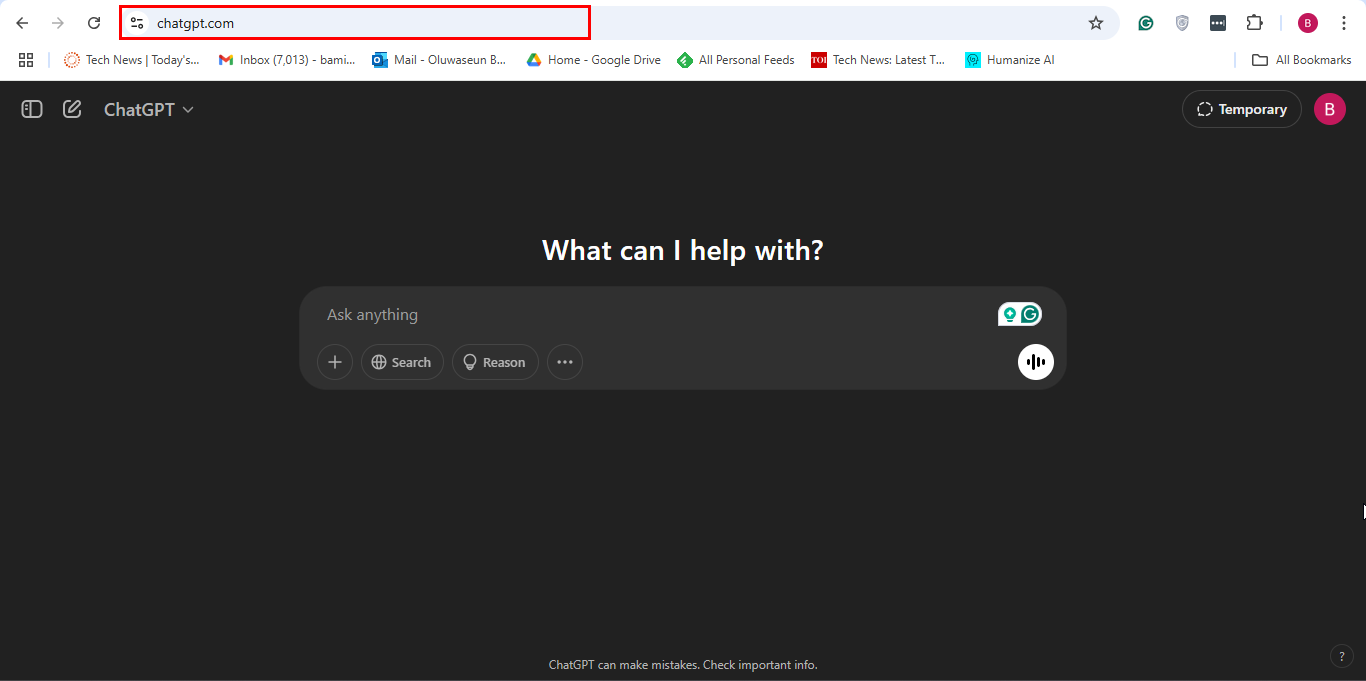1366x681 pixels.
Task: Bookmark this page with the star icon
Action: [1096, 23]
